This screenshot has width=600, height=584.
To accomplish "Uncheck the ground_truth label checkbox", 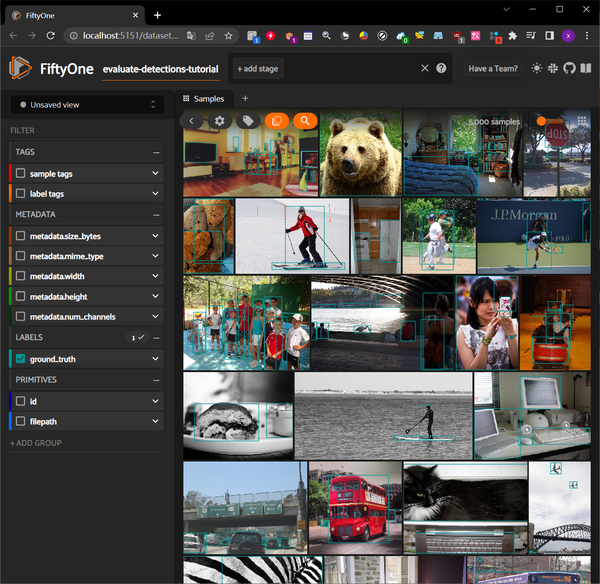I will point(20,358).
